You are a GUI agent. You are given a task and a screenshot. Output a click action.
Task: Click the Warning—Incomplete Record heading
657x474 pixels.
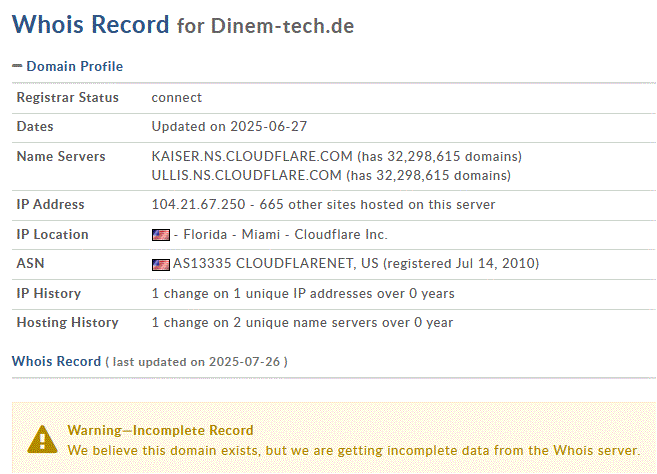click(160, 430)
